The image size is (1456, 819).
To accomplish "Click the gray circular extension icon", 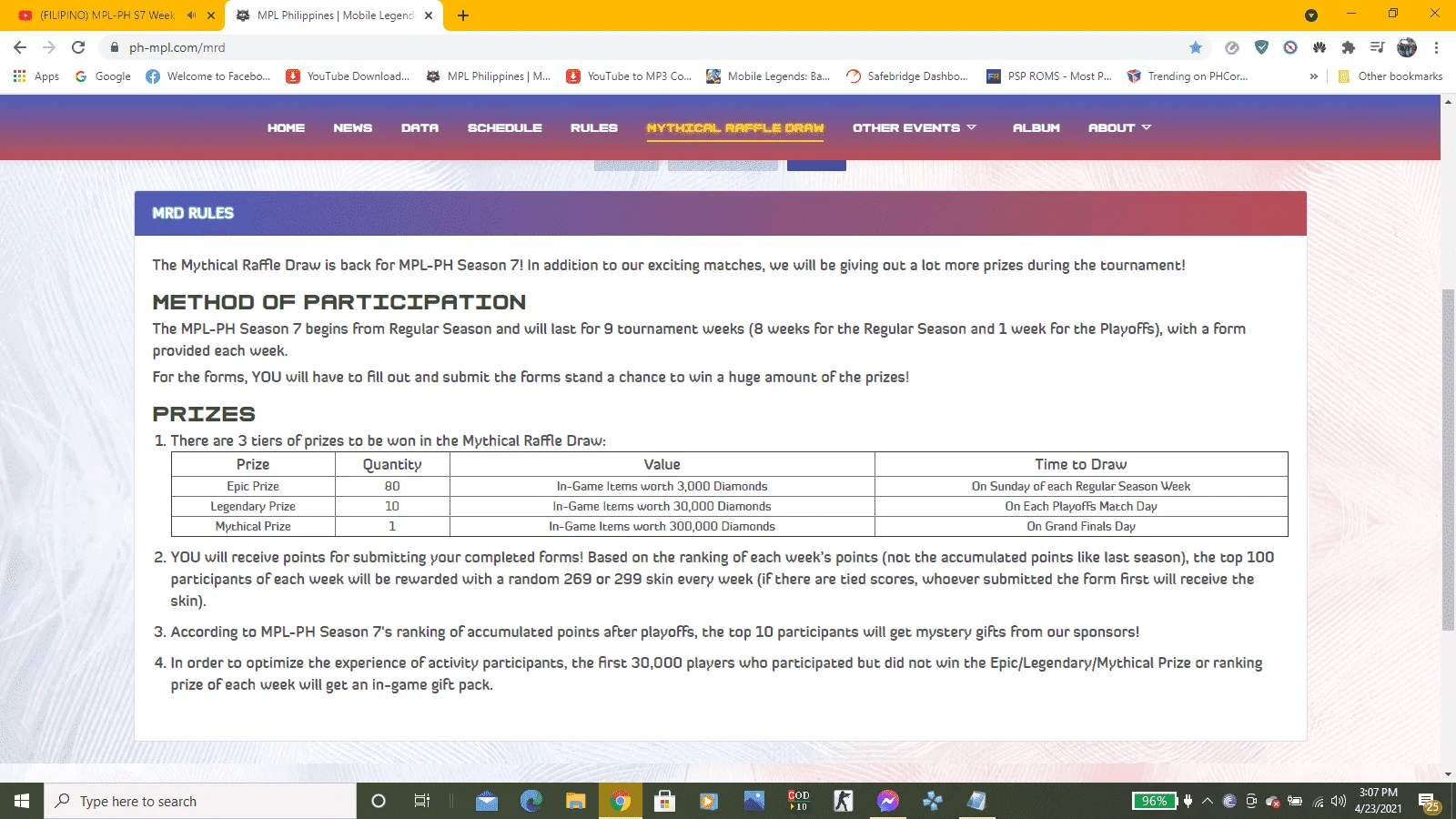I will coord(1232,47).
